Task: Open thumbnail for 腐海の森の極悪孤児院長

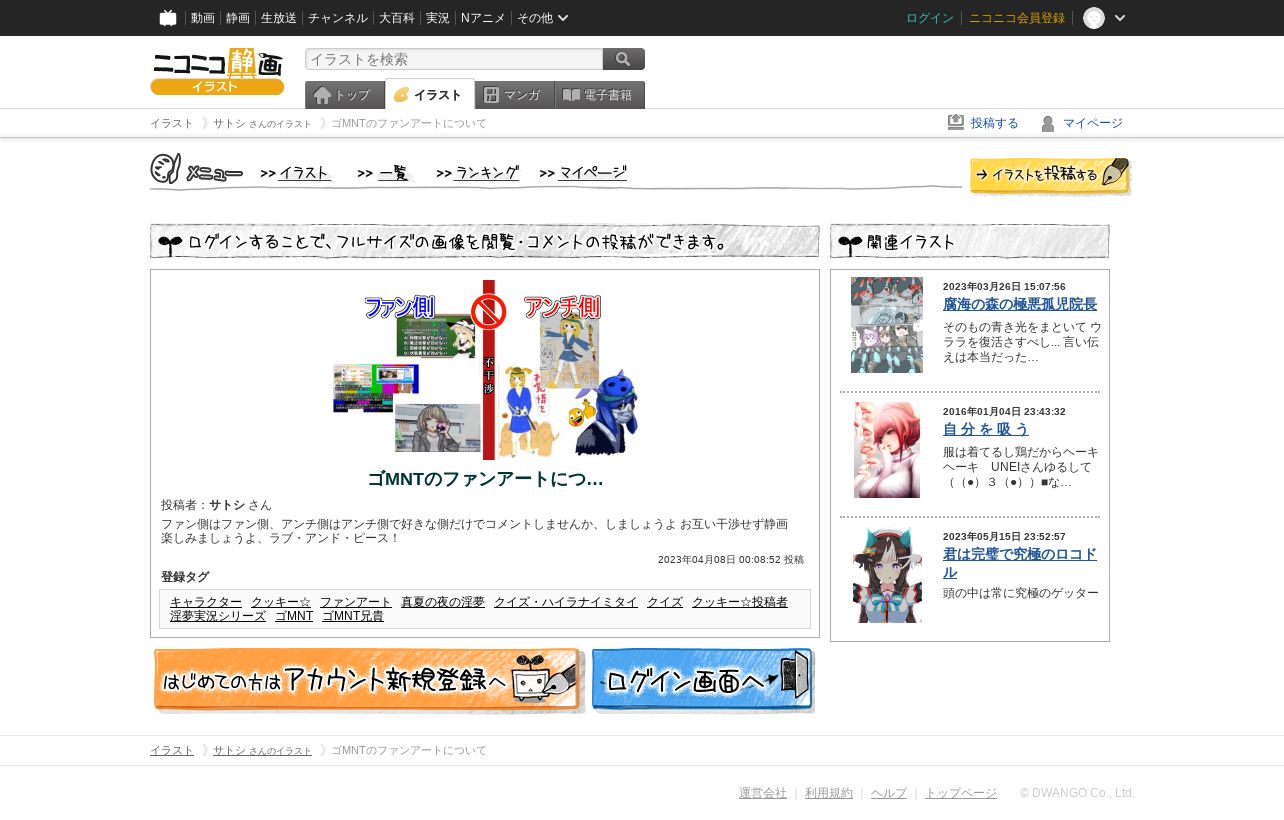Action: tap(887, 325)
